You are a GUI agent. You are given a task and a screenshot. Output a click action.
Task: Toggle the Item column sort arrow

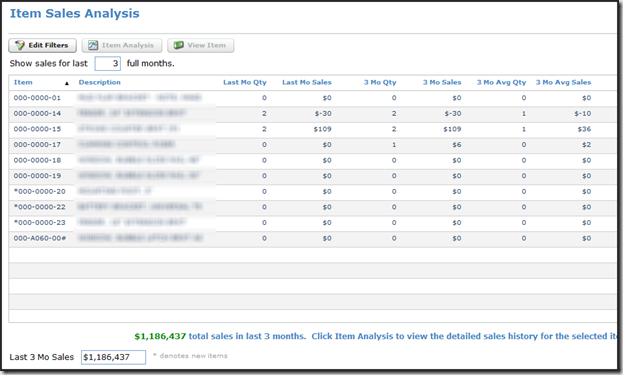(67, 83)
